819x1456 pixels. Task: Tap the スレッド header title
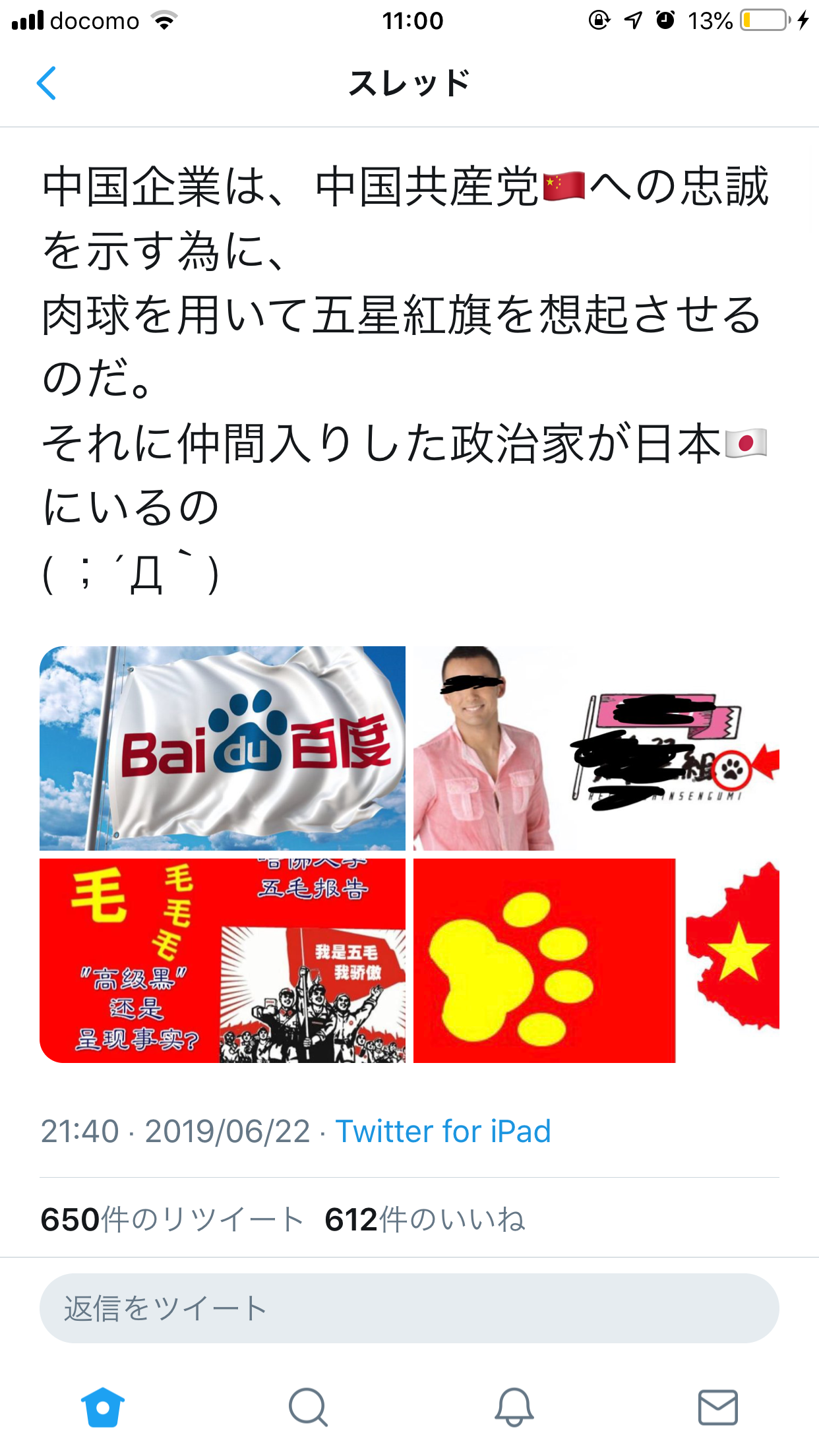pos(409,84)
